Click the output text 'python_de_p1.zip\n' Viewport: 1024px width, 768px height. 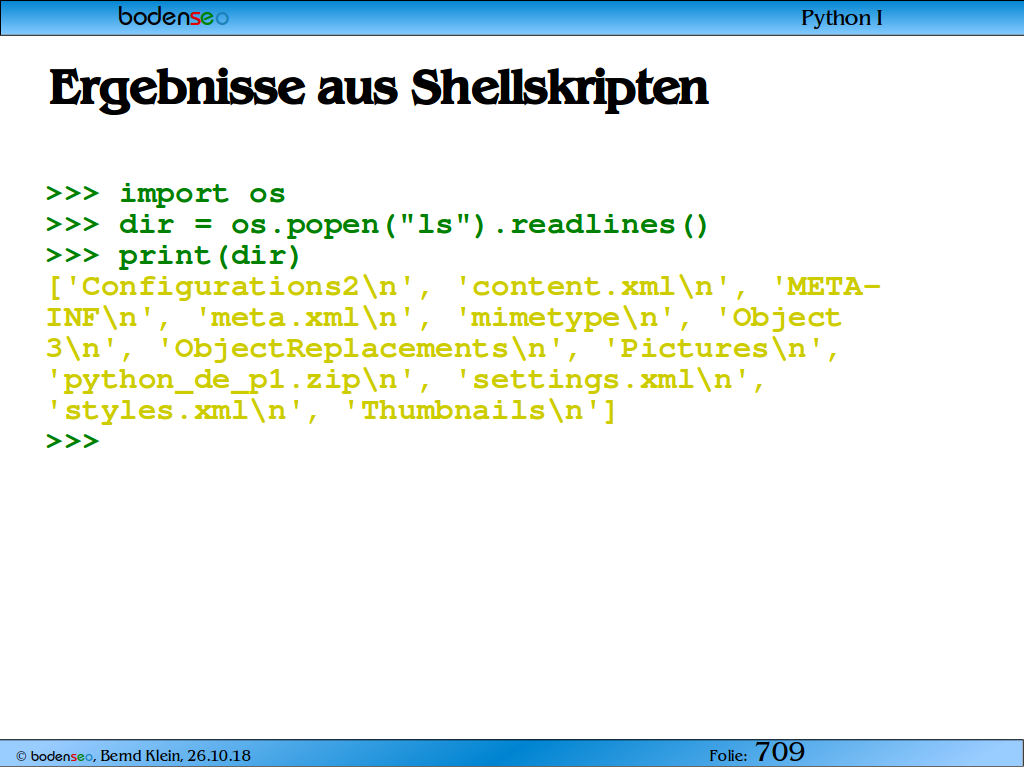coord(231,380)
